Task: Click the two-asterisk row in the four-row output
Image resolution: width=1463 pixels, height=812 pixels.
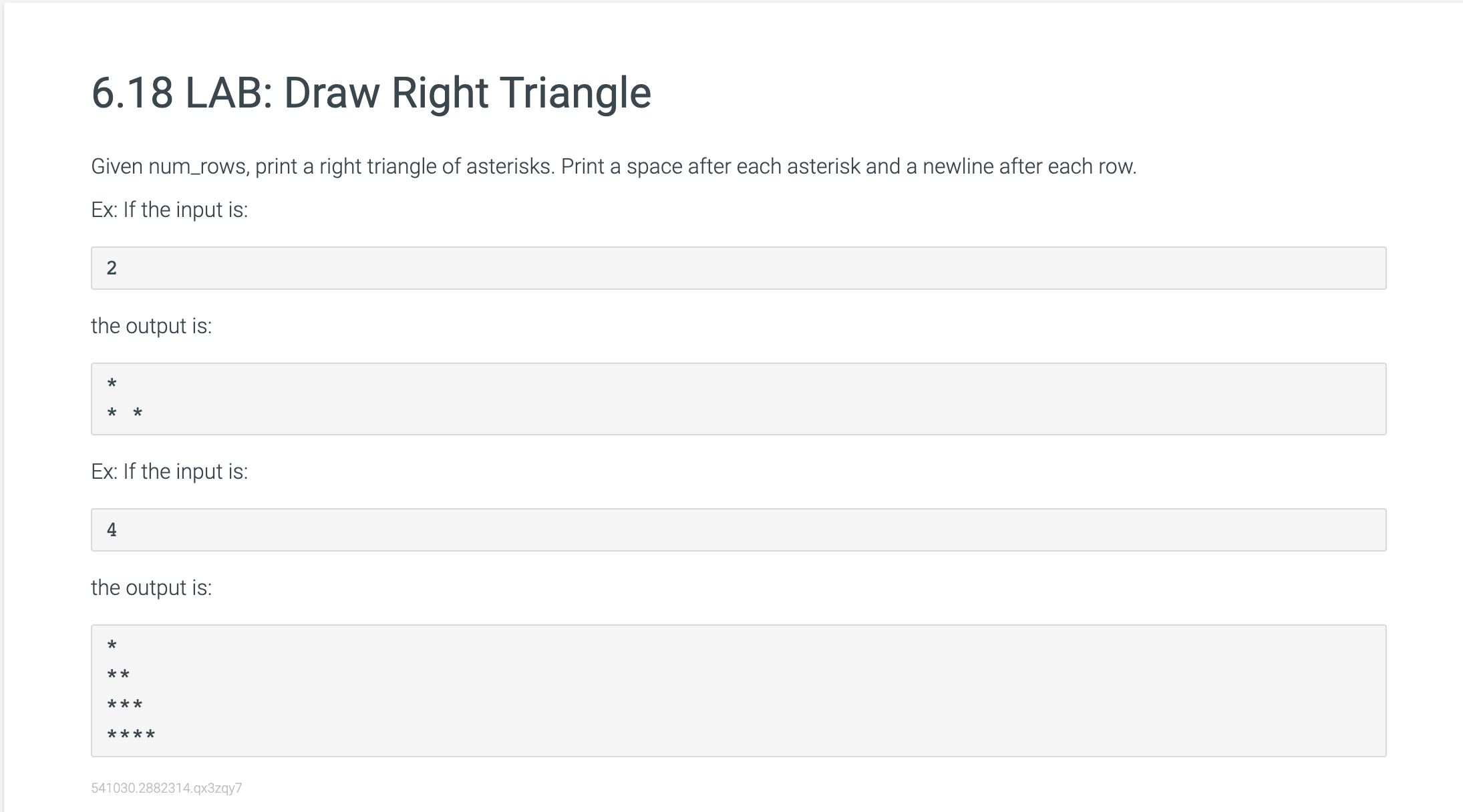Action: click(x=118, y=675)
